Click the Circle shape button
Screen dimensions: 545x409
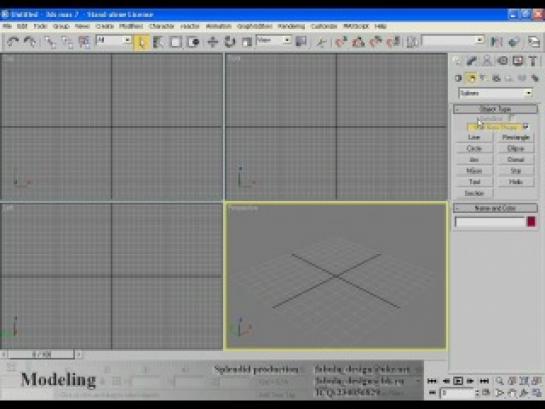pos(474,149)
